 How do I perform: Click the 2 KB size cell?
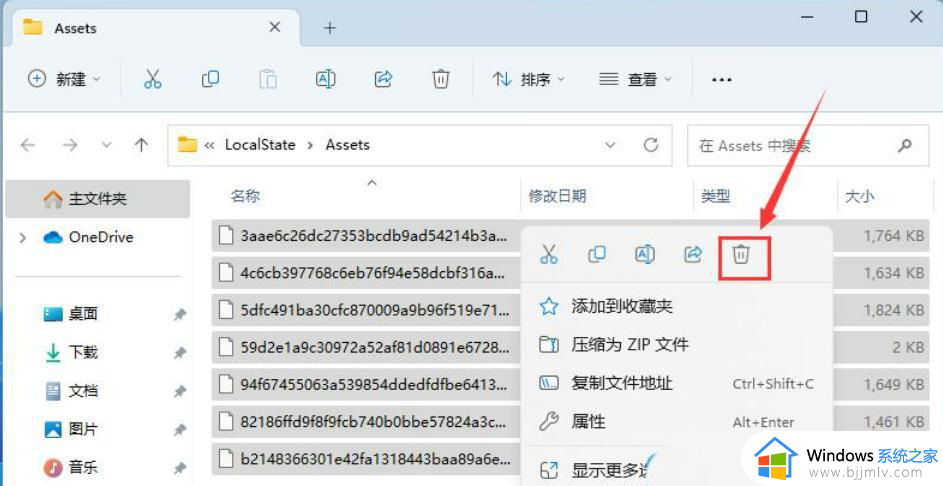tap(908, 347)
